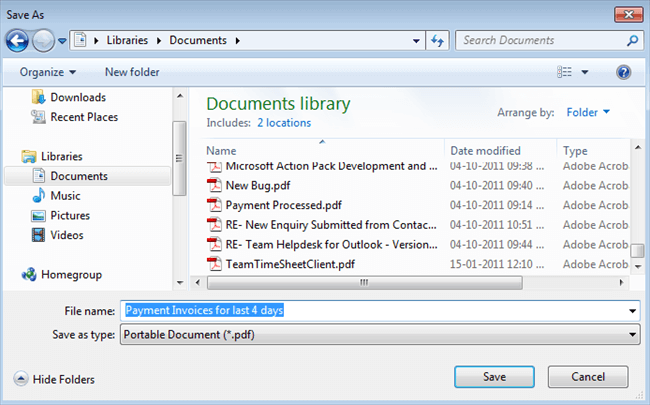Click the PDF icon beside TeamTimeSheetClient.pdf

214,264
